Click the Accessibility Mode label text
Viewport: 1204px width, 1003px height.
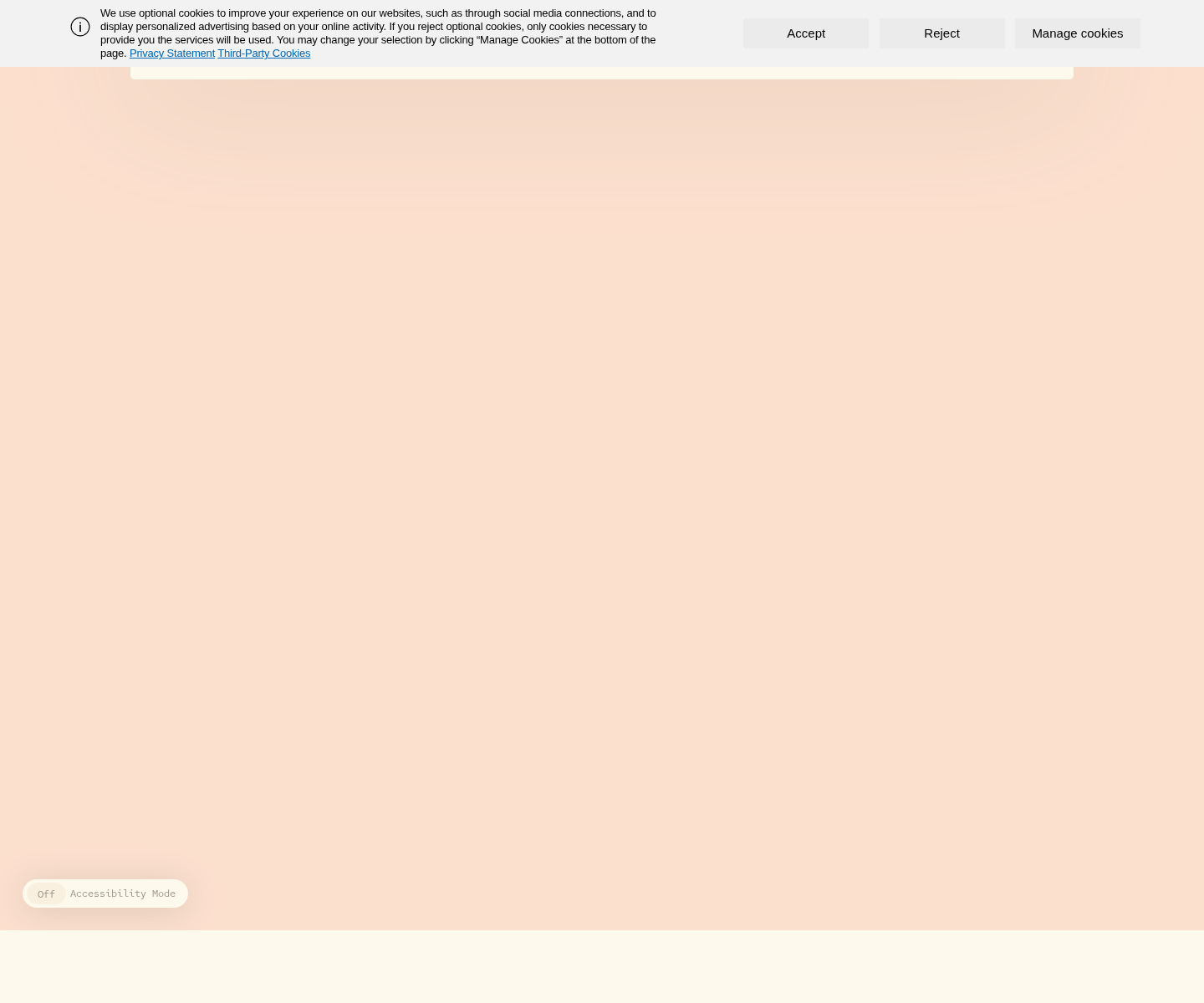(x=123, y=894)
